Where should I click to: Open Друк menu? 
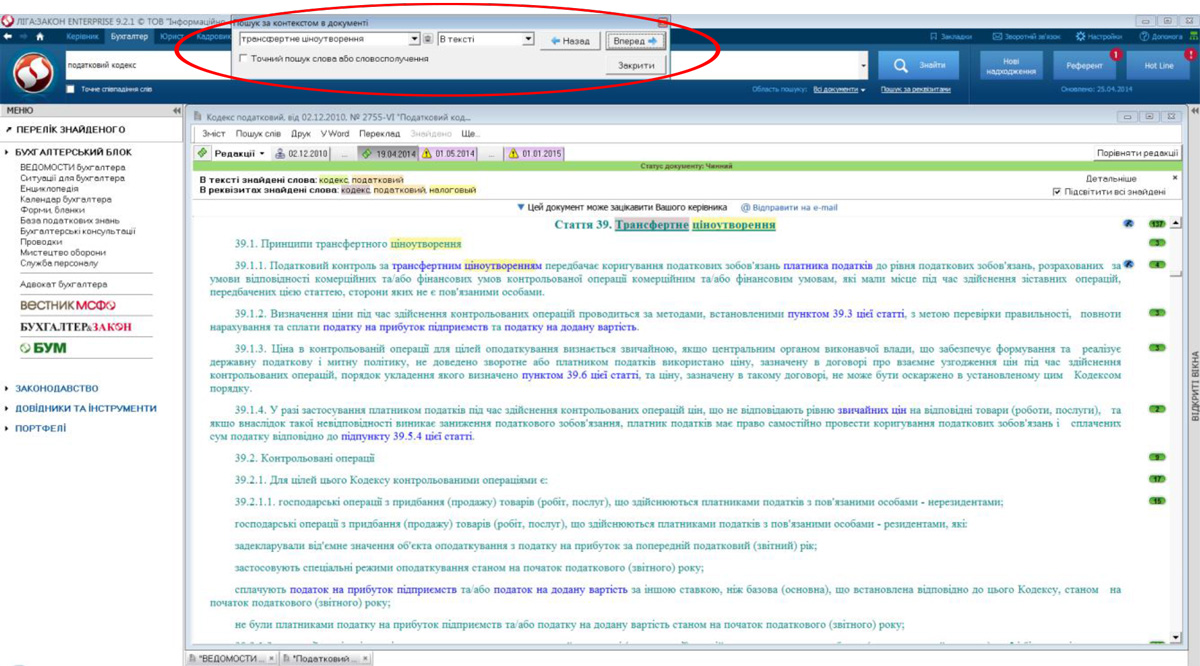click(301, 133)
